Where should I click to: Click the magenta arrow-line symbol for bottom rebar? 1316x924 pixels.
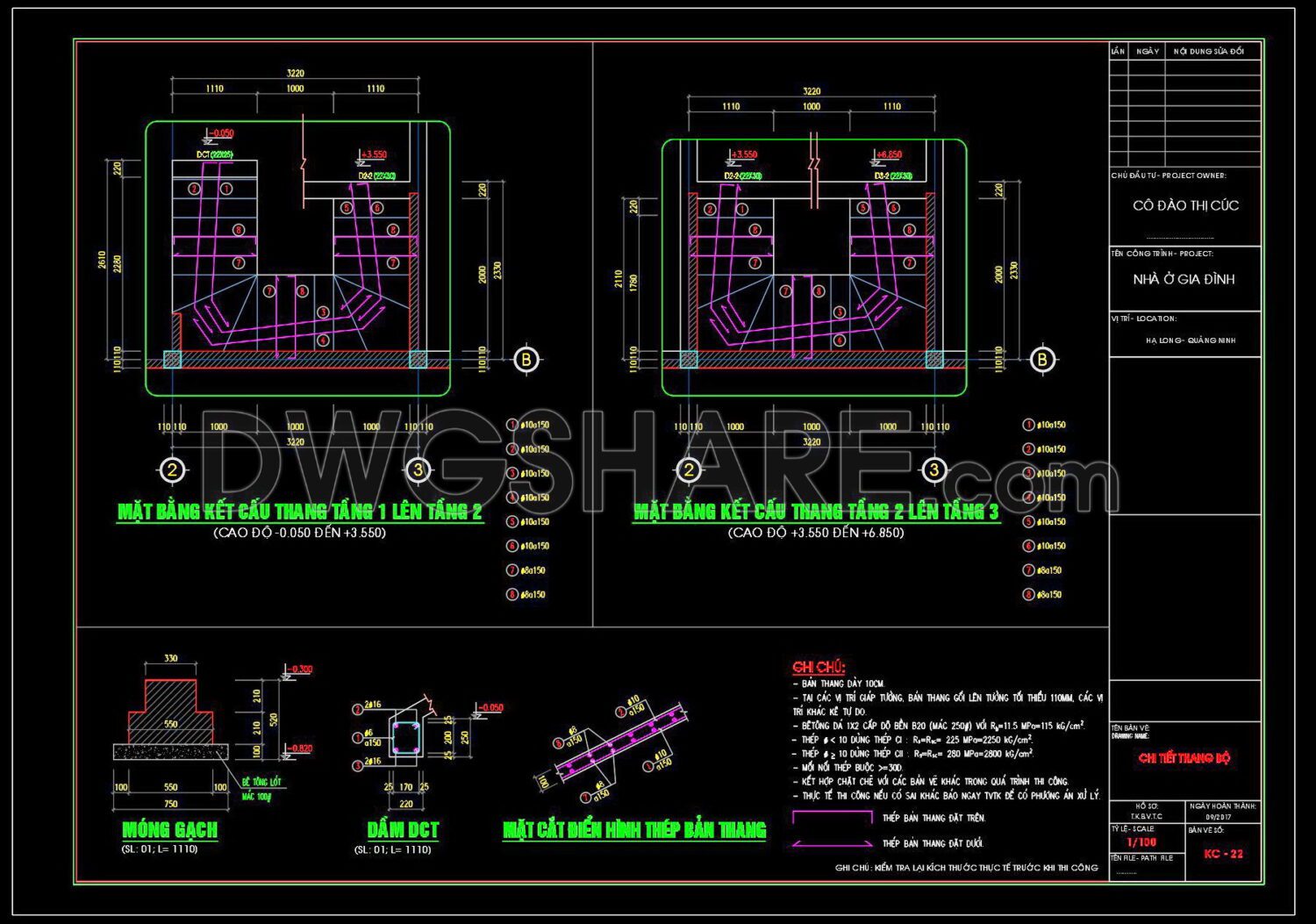[x=832, y=843]
